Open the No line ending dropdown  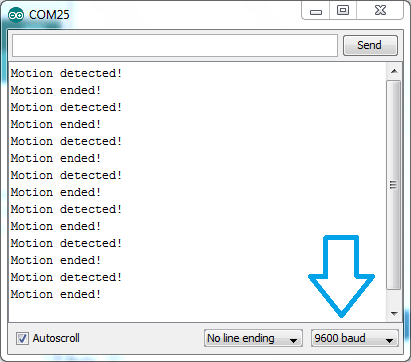coord(253,338)
